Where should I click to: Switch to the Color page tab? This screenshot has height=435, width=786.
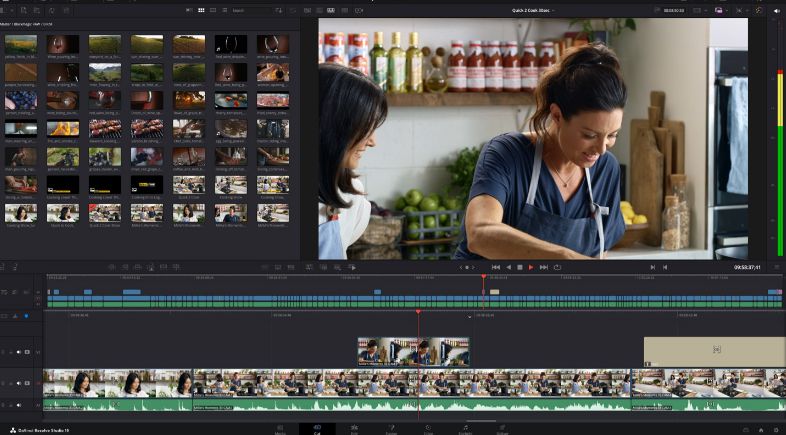coord(428,428)
